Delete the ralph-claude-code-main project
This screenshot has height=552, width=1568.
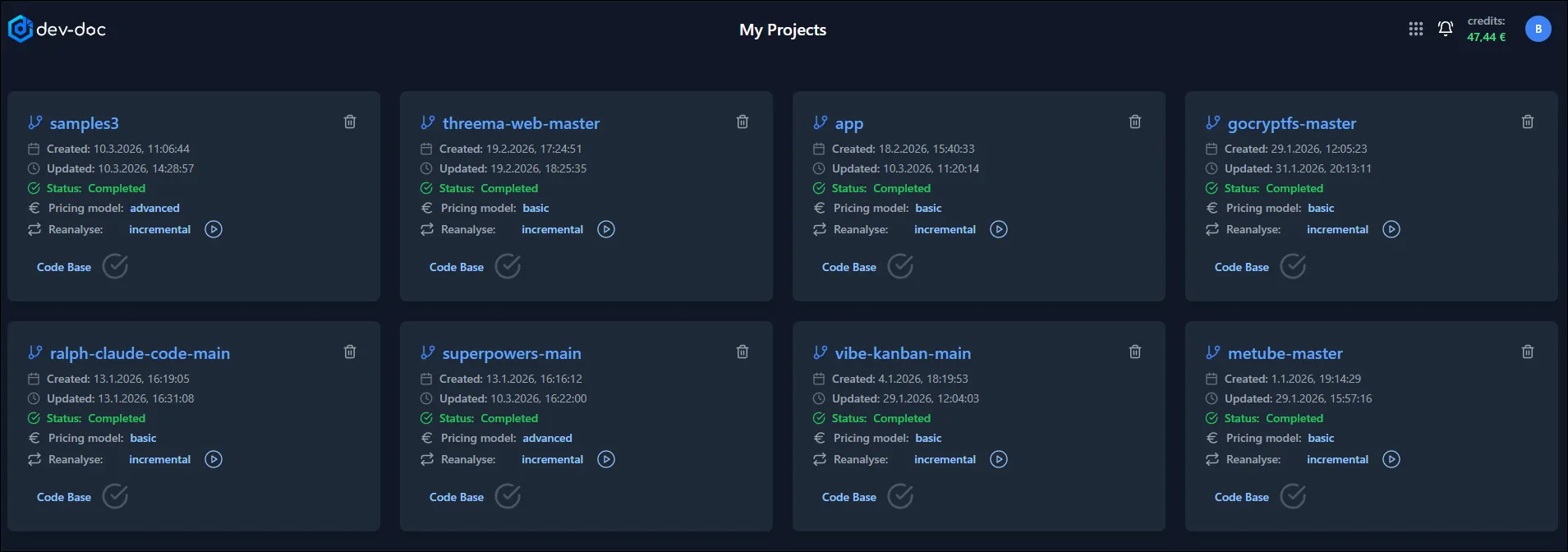coord(350,352)
